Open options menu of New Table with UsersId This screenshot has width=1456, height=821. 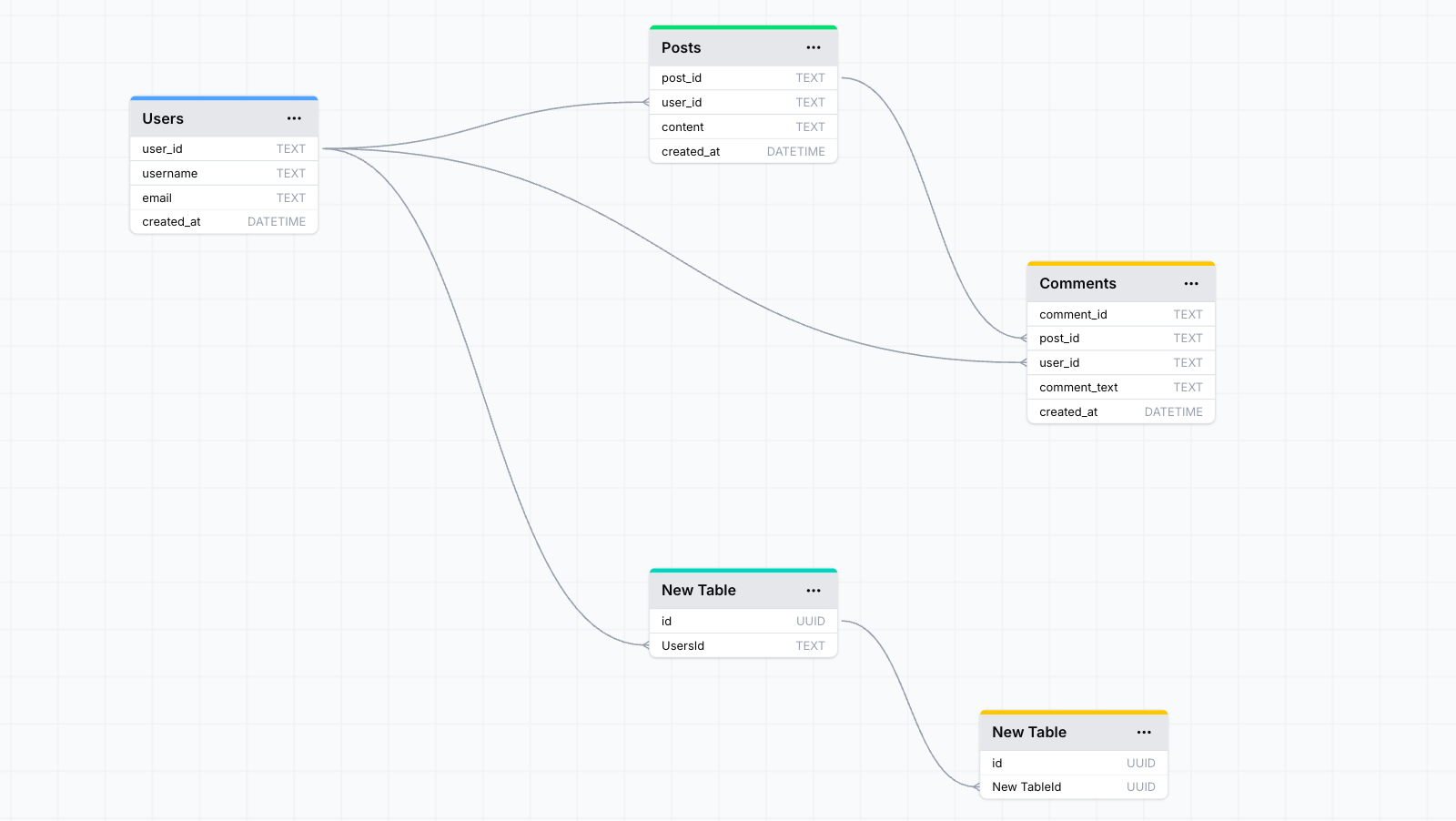814,591
